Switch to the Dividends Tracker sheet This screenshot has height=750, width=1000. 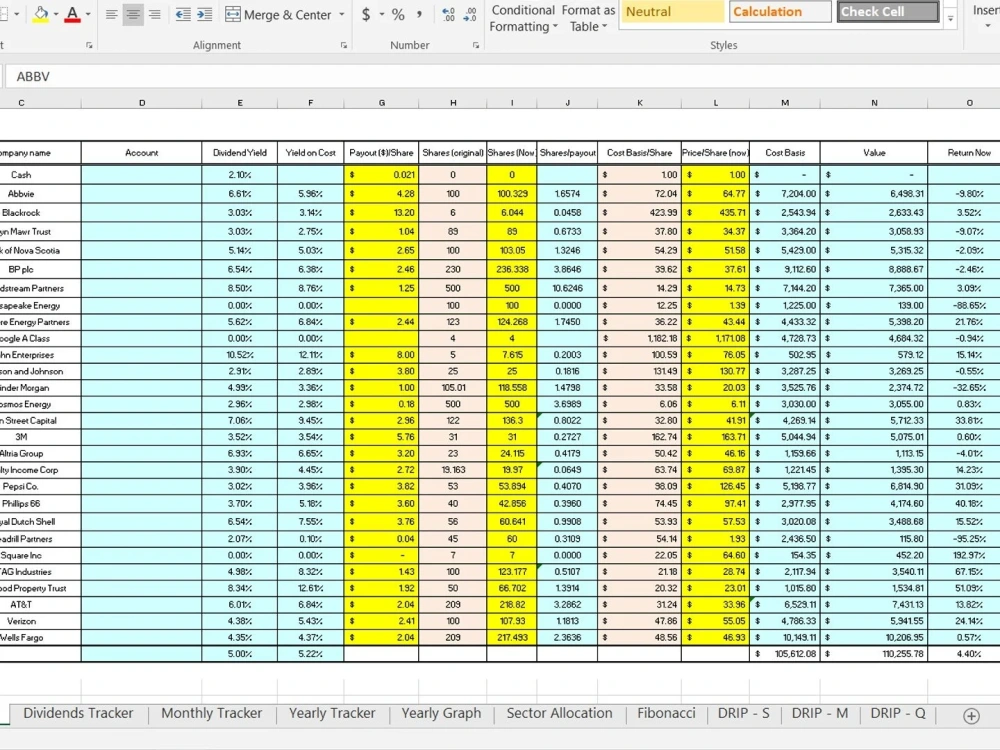78,714
